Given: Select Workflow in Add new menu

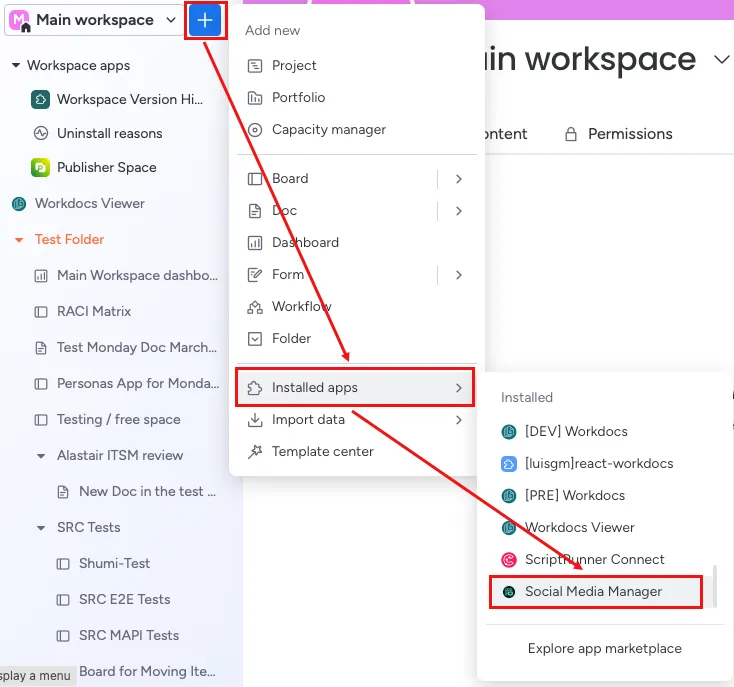Looking at the screenshot, I should tap(357, 307).
